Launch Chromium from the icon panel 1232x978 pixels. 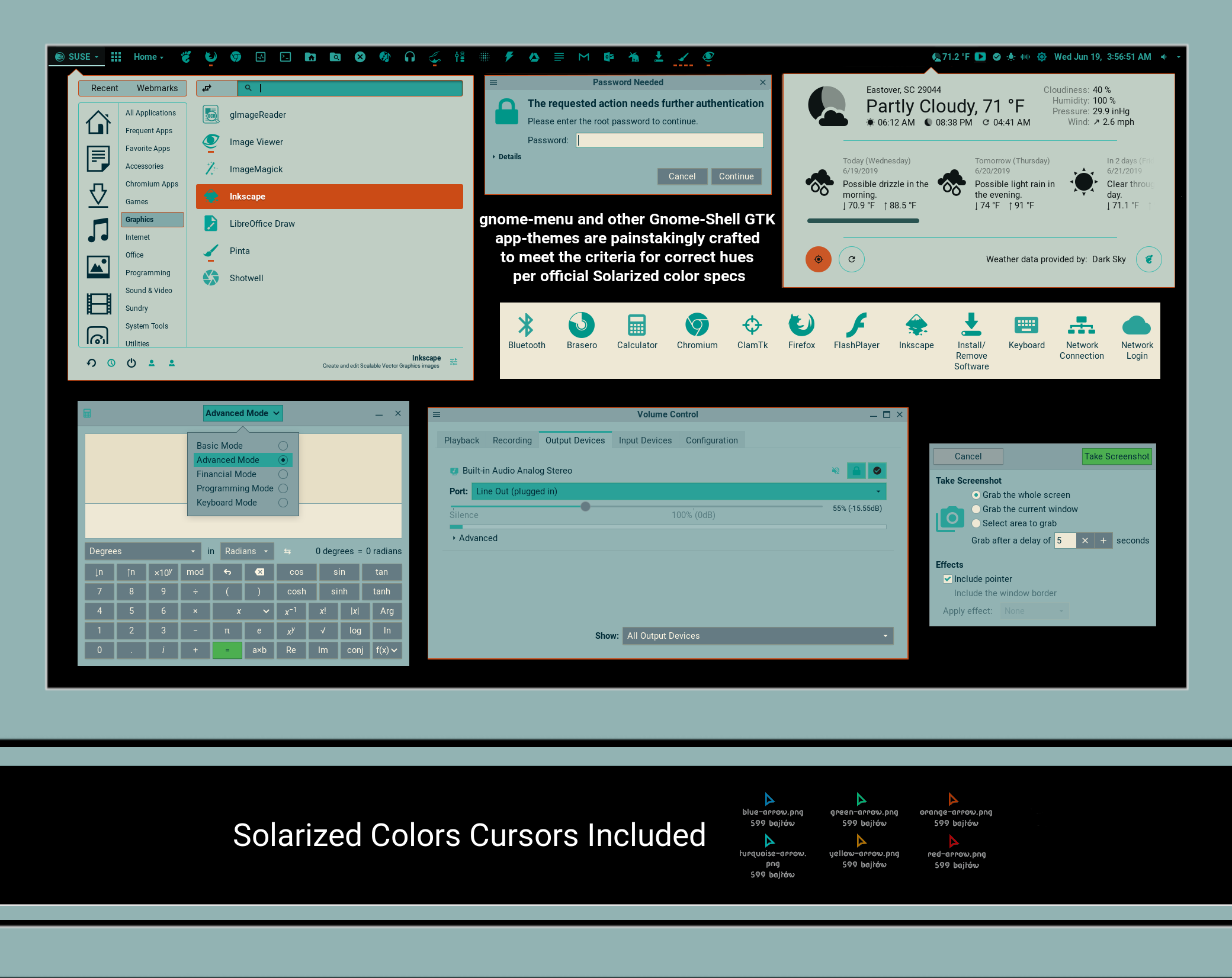(x=697, y=325)
